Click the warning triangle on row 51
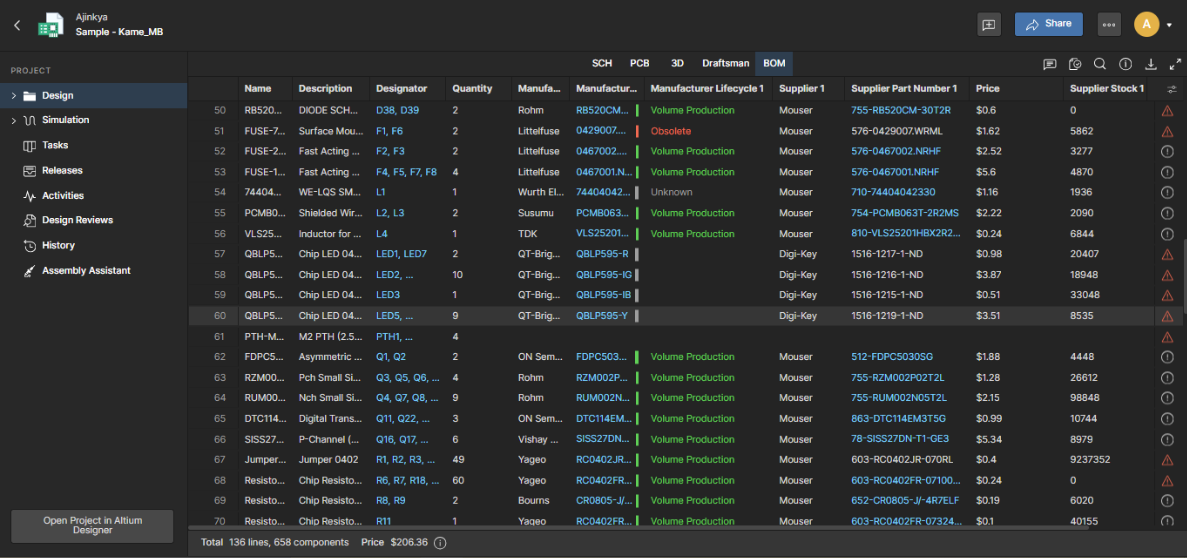Image resolution: width=1187 pixels, height=558 pixels. click(1167, 131)
